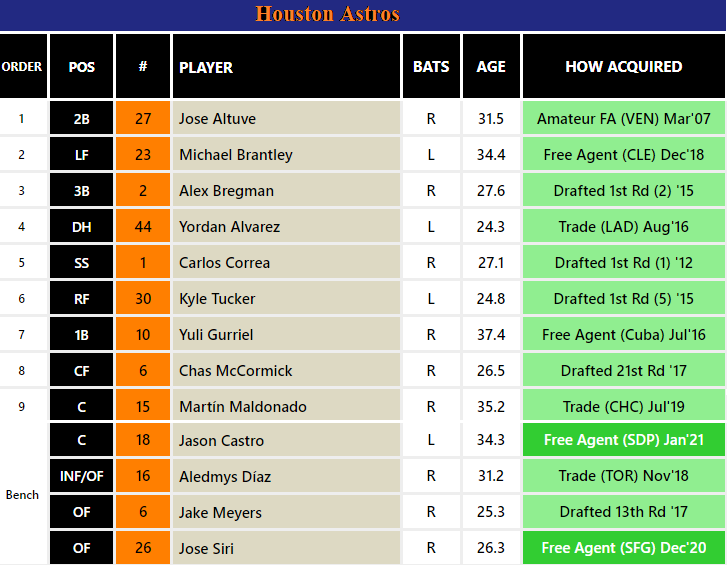Screen dimensions: 727x566
Task: Click Jason Castro's Free Agent (SDP) cell
Action: [x=623, y=439]
